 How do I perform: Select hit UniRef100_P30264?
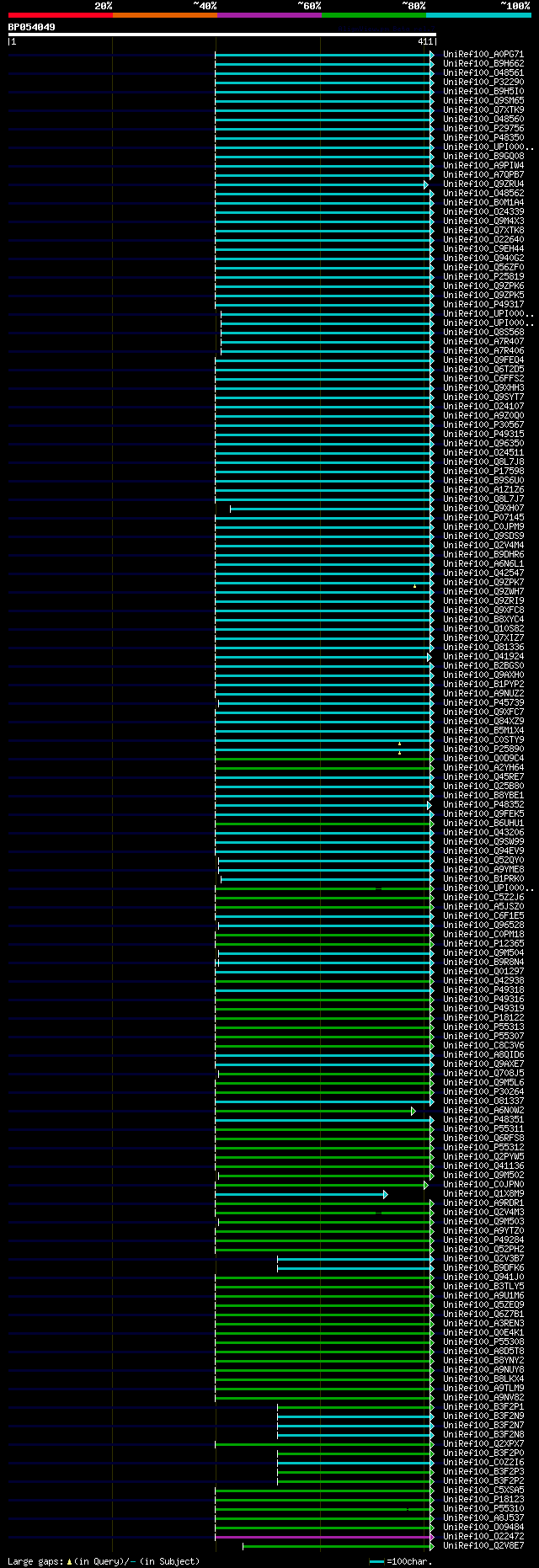[483, 1092]
